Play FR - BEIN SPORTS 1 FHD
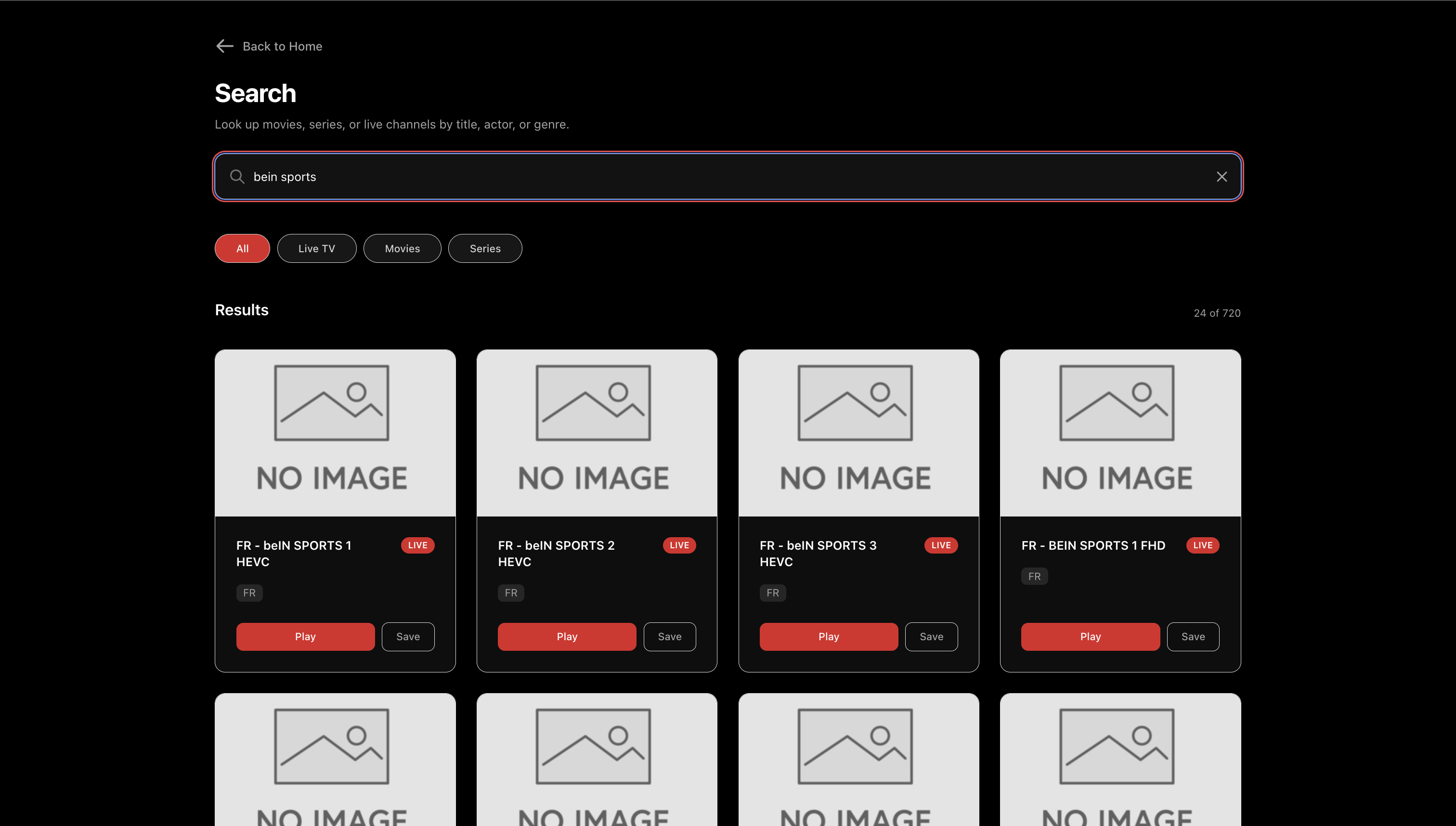 [1090, 636]
